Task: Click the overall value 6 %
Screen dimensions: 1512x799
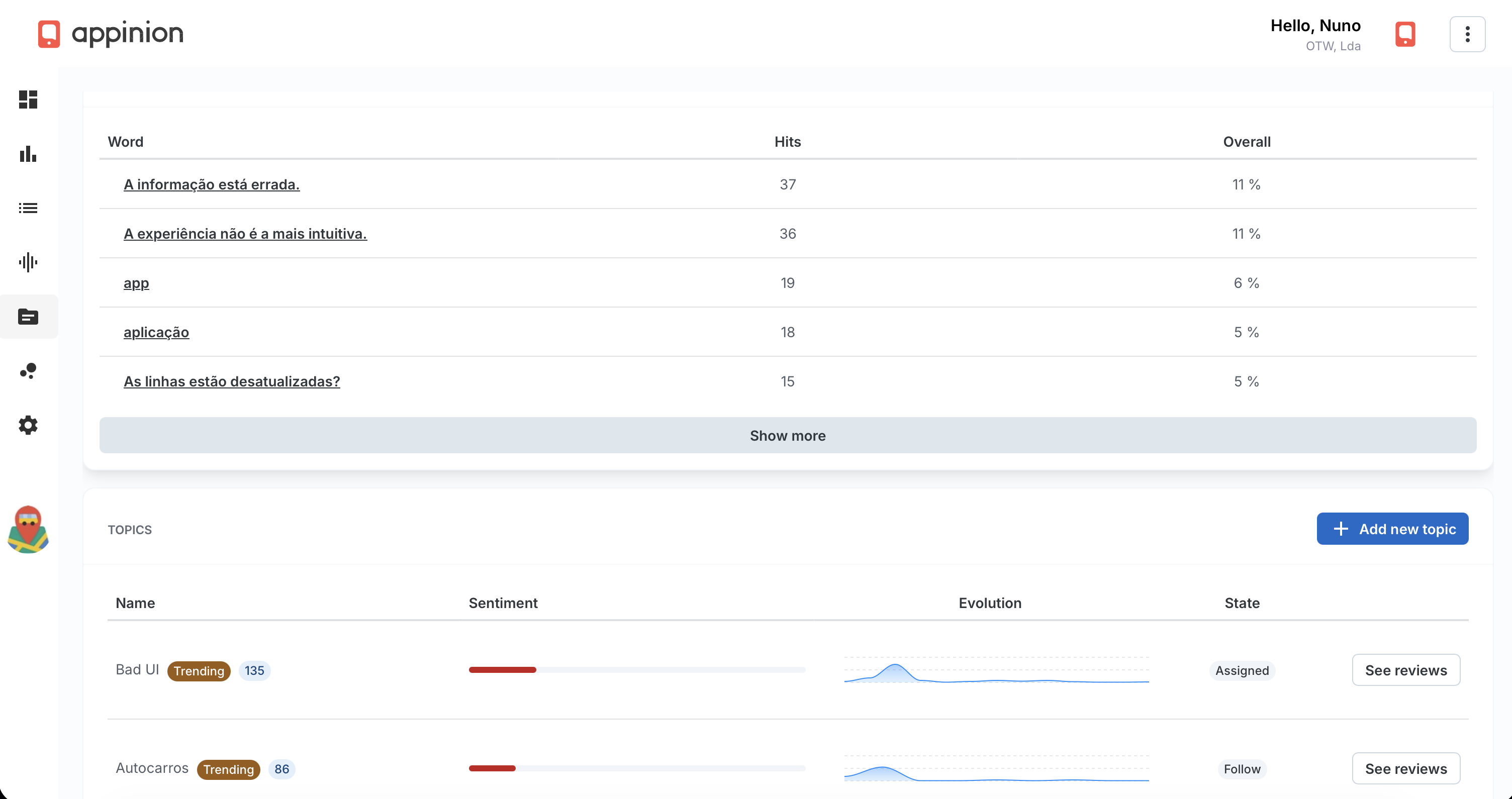Action: (x=1246, y=283)
